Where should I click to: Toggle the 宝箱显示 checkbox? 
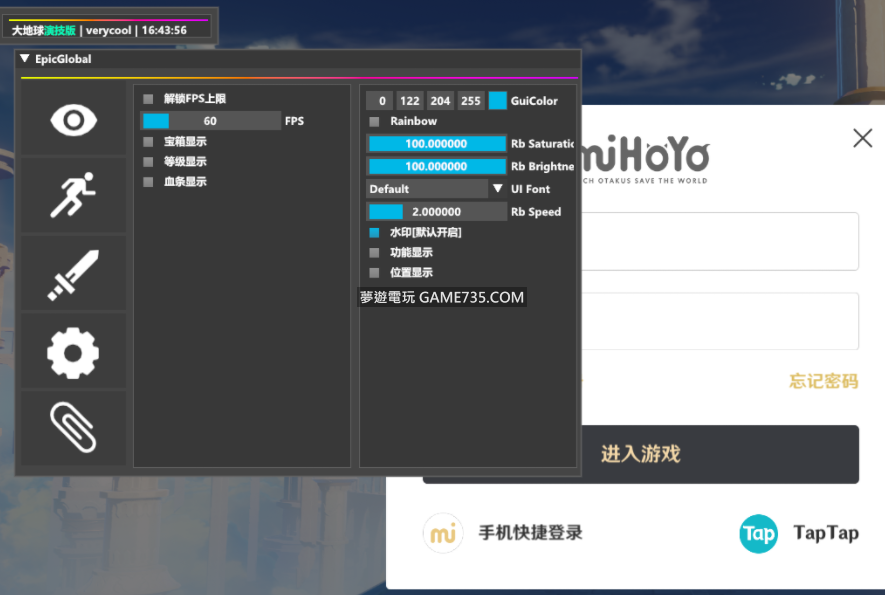pos(148,142)
